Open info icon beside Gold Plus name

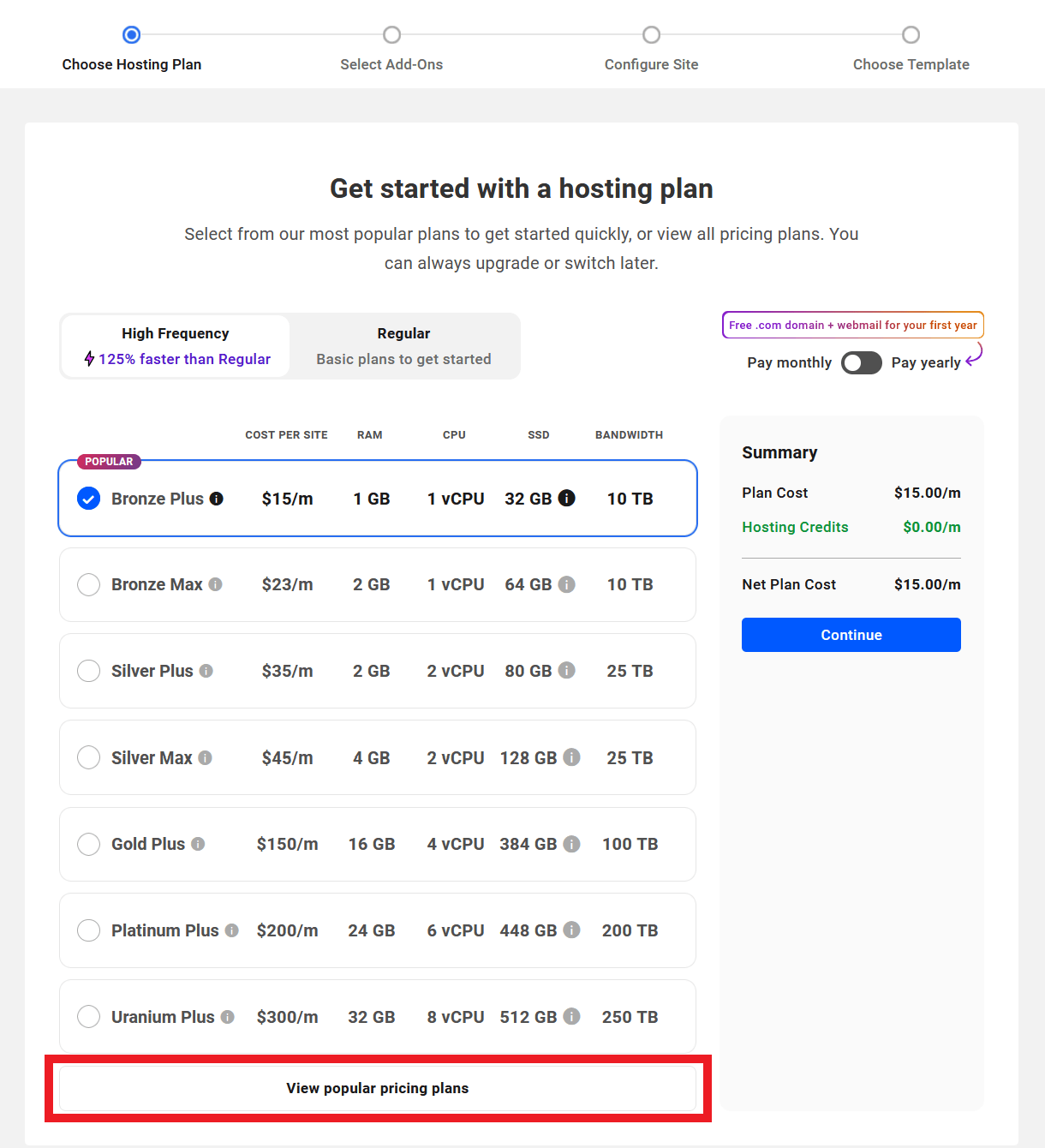point(198,844)
